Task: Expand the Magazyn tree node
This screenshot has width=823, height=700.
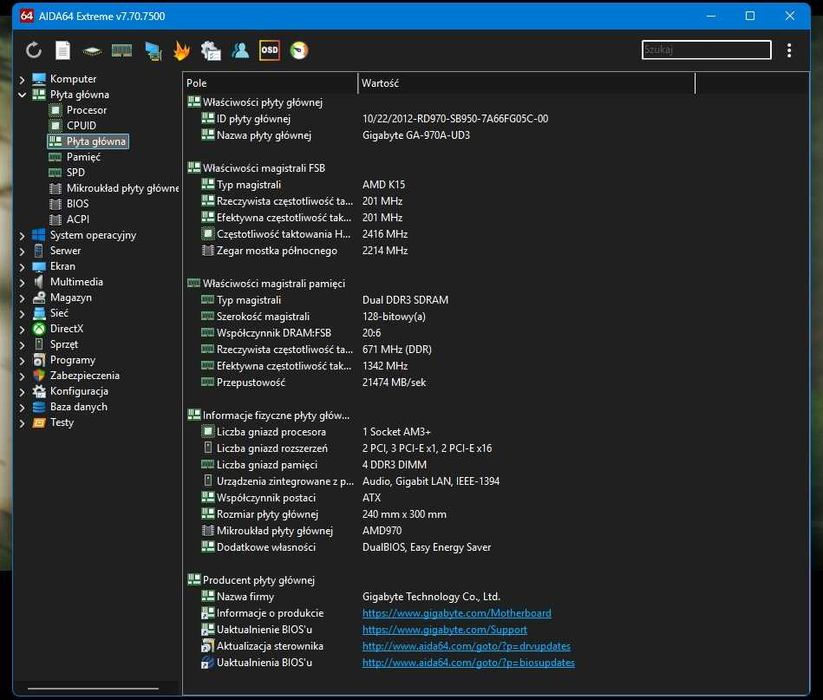Action: point(22,298)
